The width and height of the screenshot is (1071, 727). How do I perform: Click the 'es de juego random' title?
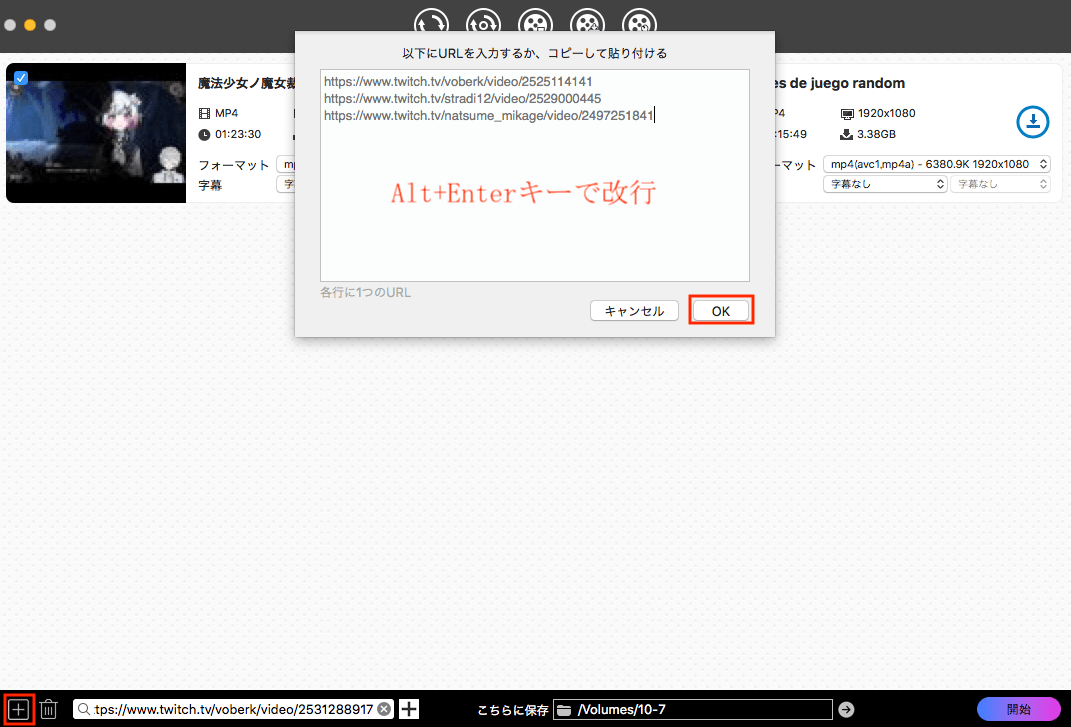[839, 83]
